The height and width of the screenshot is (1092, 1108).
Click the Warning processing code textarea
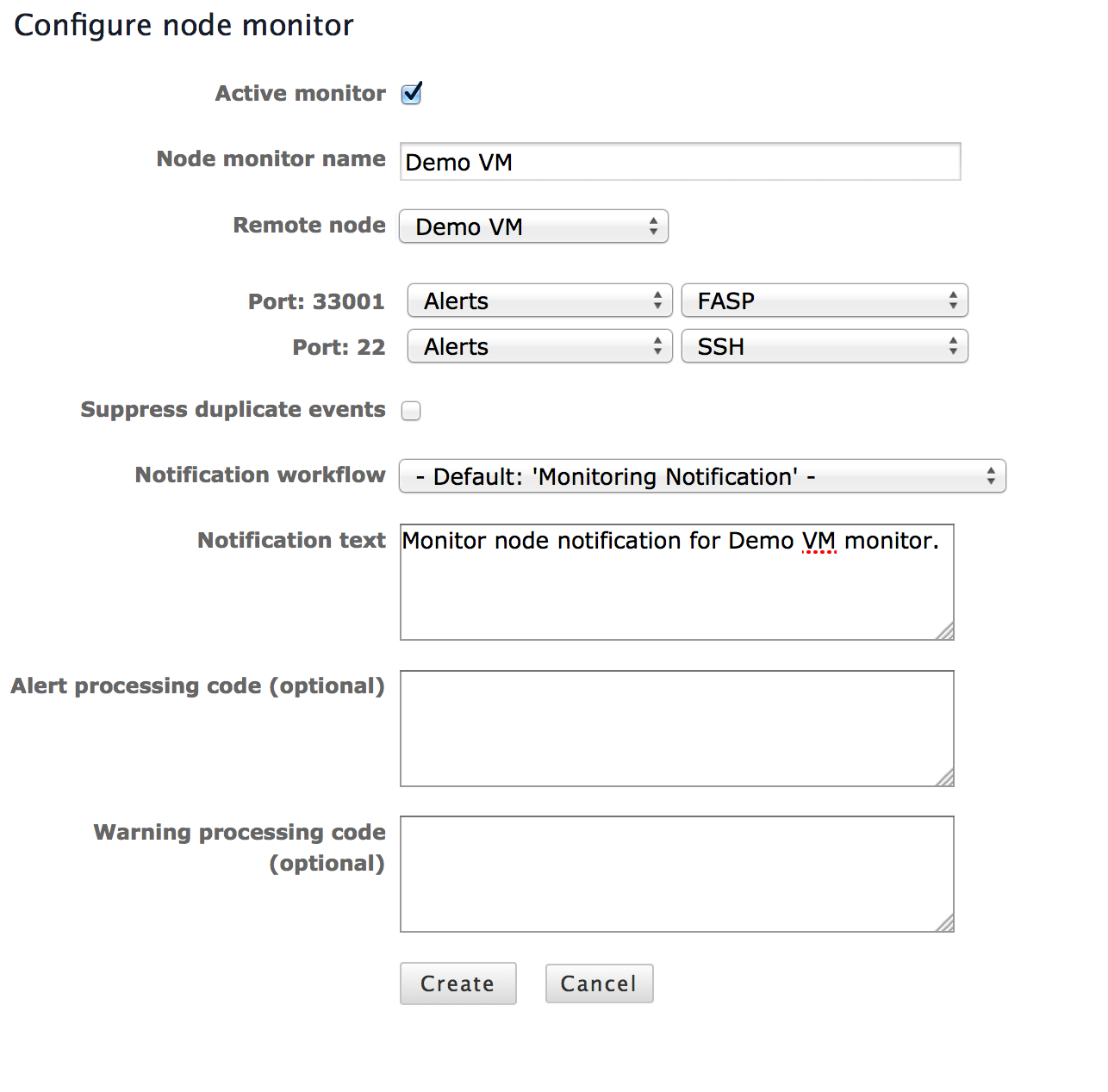(x=676, y=874)
